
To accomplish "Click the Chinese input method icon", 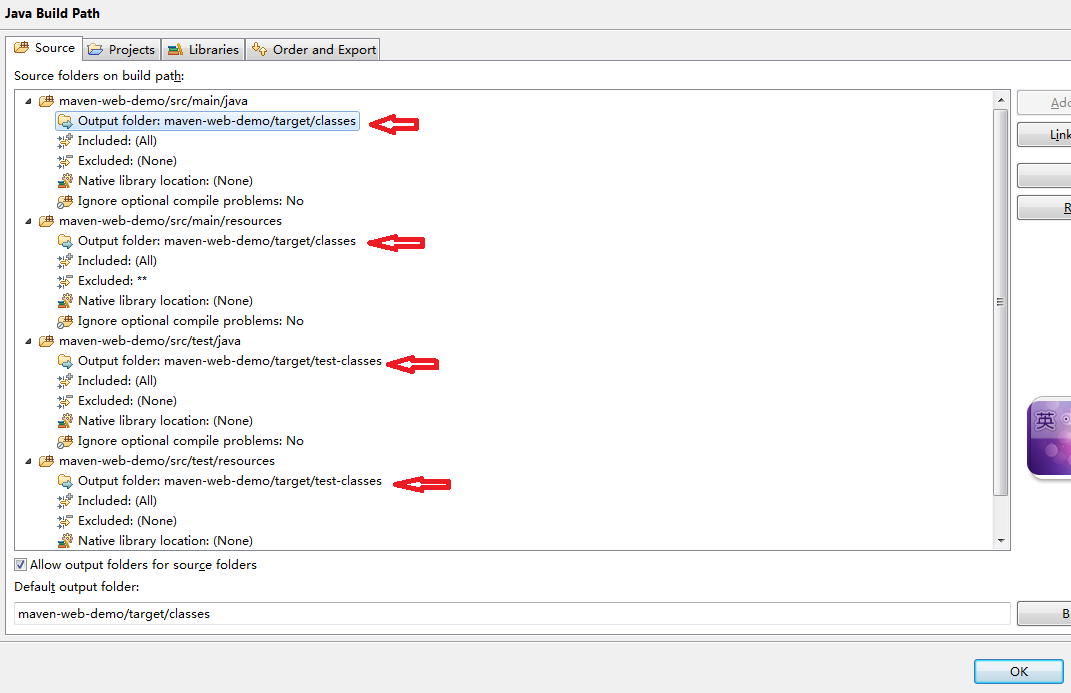I will coord(1049,438).
